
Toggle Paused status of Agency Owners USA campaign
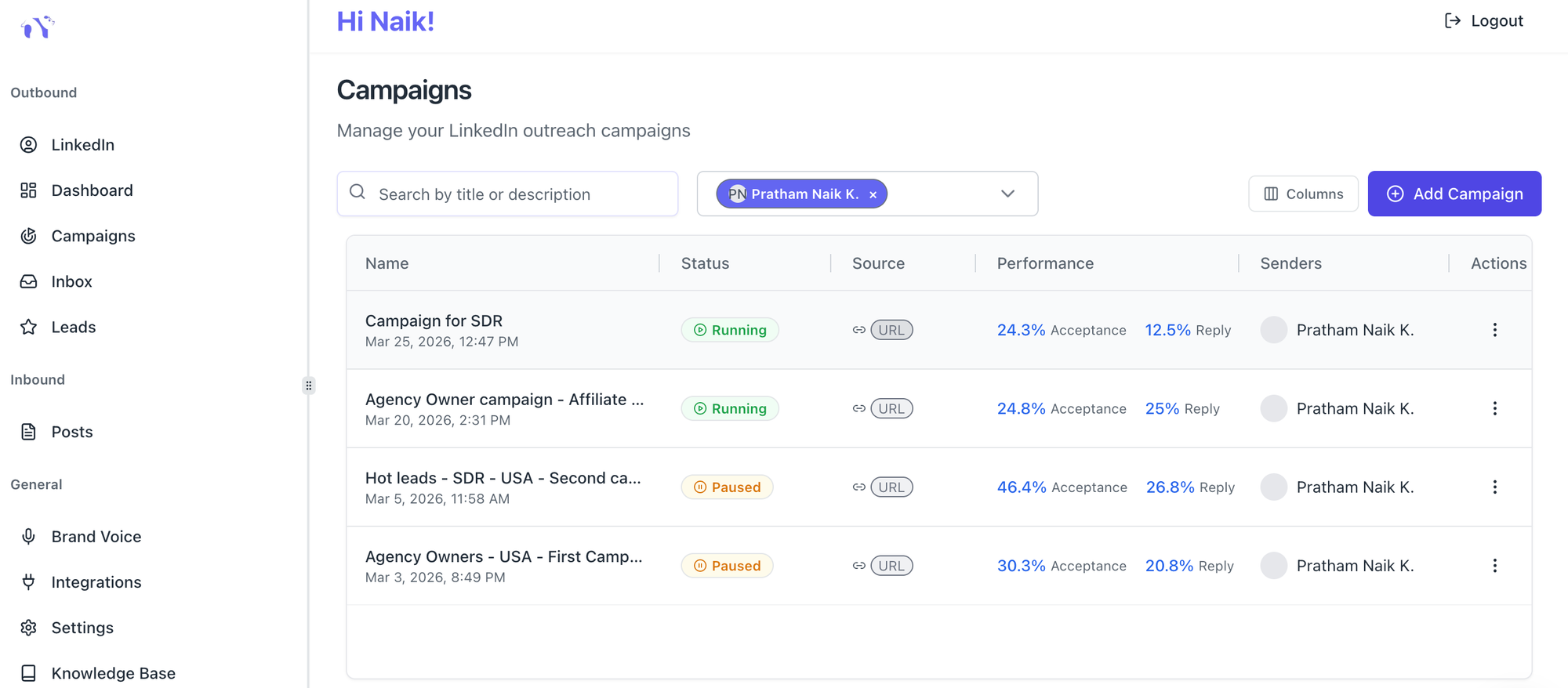click(727, 566)
